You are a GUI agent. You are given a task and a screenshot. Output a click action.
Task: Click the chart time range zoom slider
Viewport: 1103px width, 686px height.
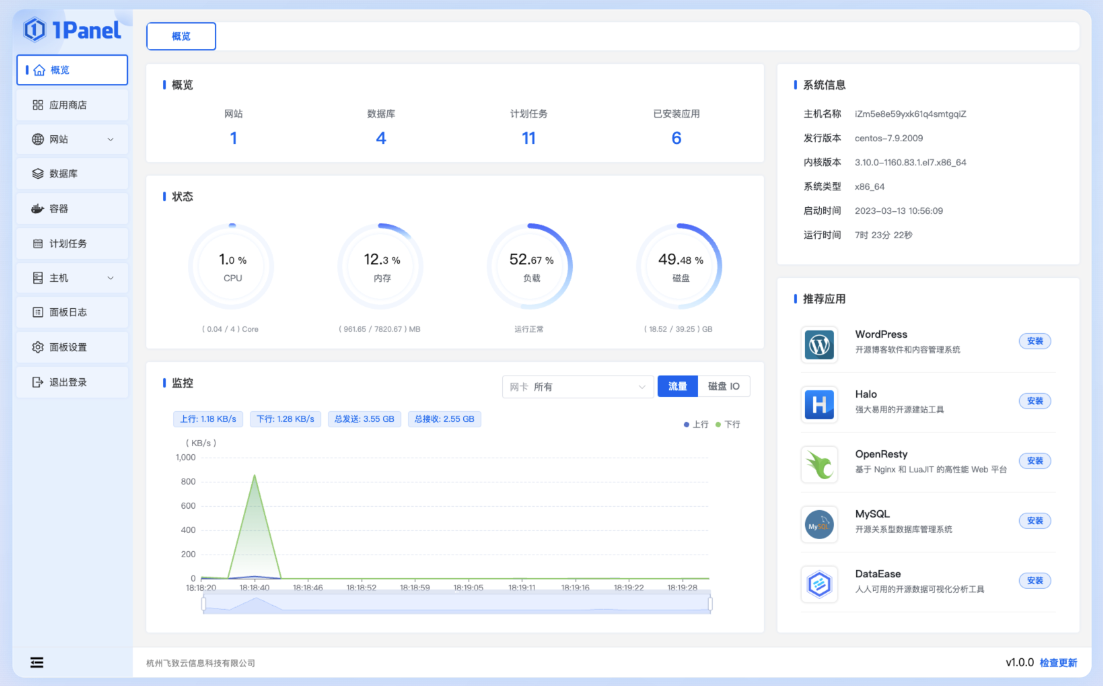(x=456, y=603)
